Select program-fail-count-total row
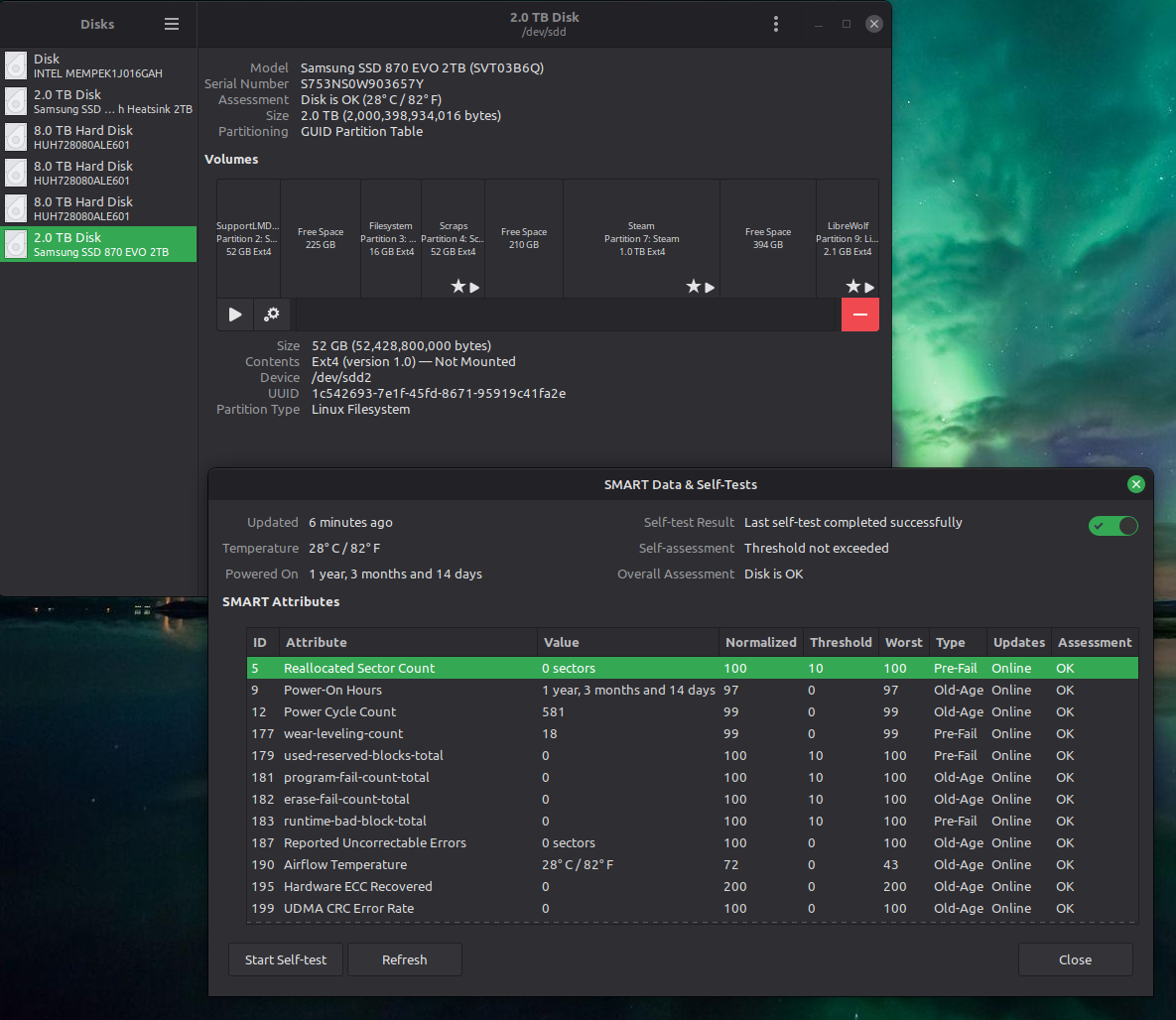 point(693,777)
